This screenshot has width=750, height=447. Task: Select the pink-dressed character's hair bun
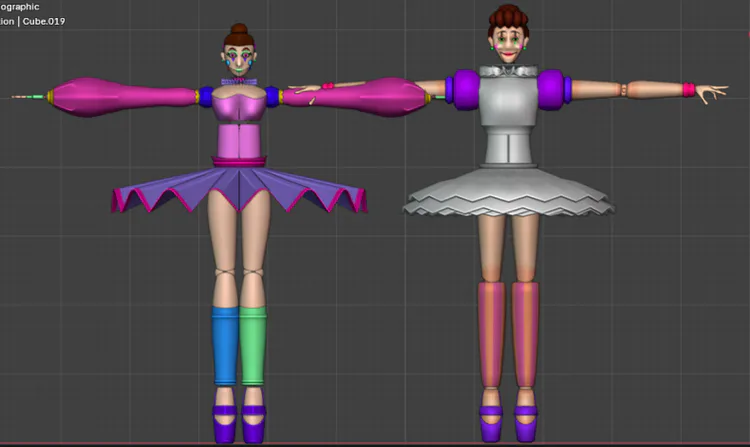point(239,29)
